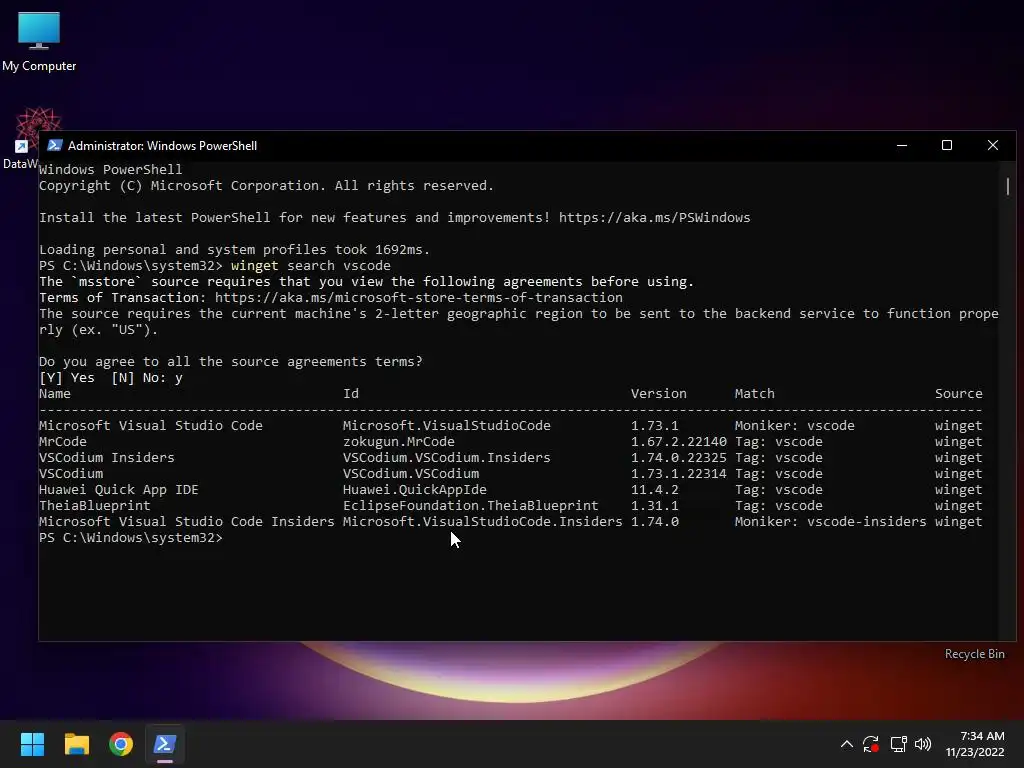This screenshot has width=1024, height=768.
Task: Click the https://aka.ms/PSWindows URL text
Action: click(x=654, y=217)
